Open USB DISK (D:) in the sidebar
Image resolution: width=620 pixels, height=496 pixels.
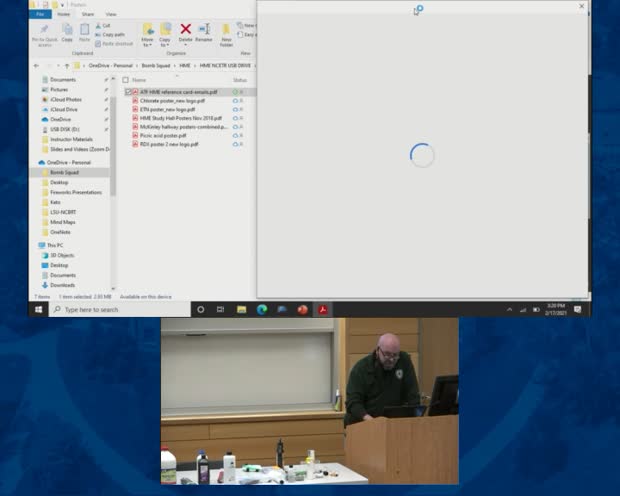(x=64, y=129)
